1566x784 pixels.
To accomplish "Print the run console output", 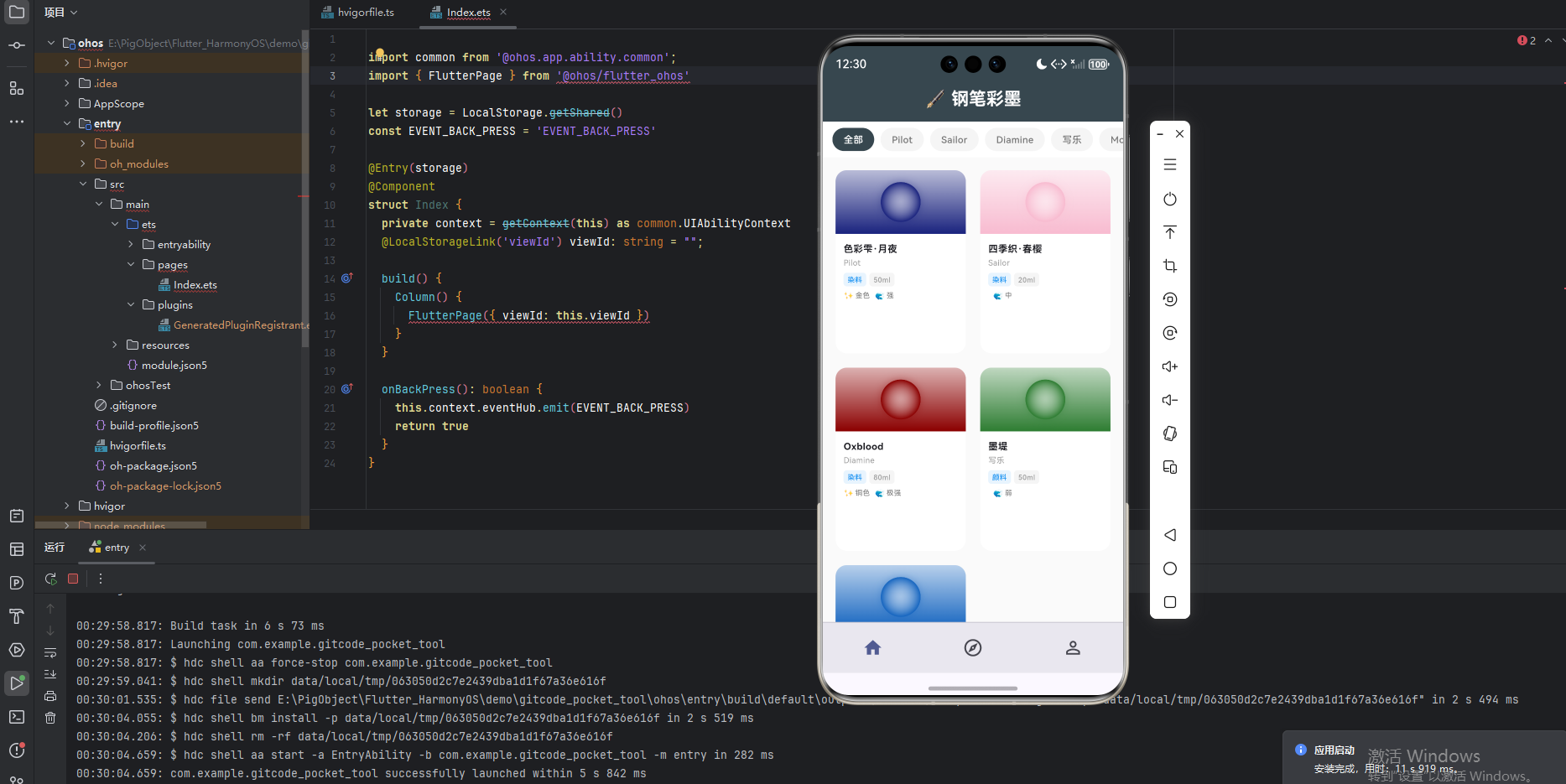I will coord(50,696).
